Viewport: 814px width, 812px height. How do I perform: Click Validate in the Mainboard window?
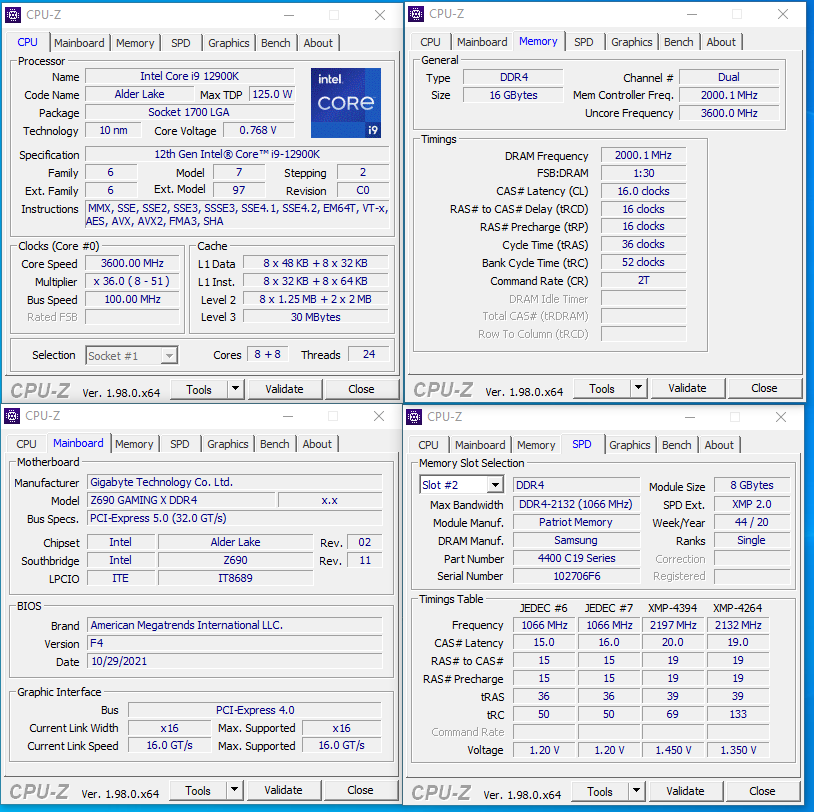(283, 790)
